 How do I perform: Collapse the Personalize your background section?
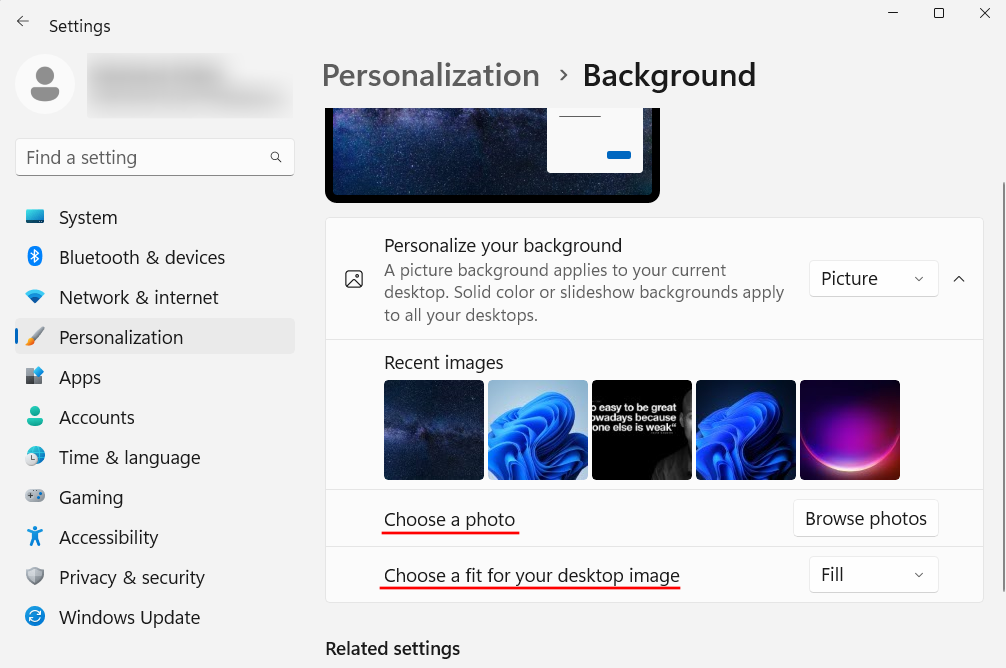click(959, 278)
